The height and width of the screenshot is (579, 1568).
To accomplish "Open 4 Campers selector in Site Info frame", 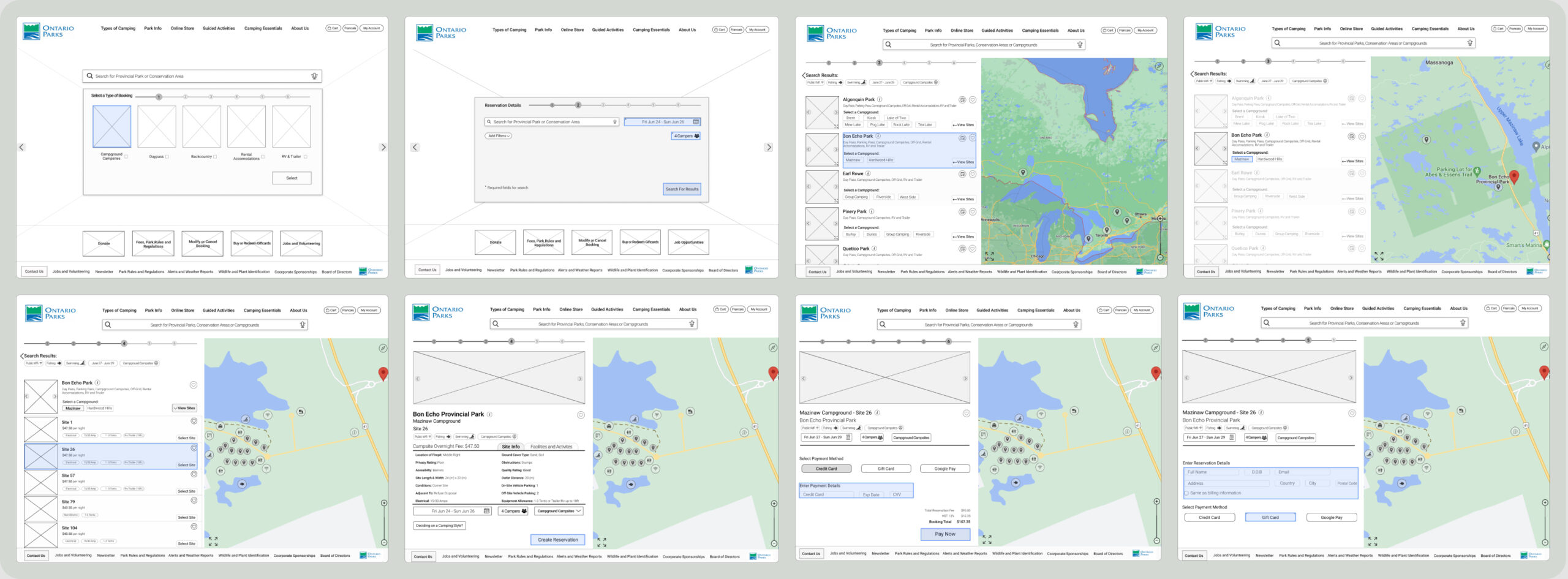I will pos(513,511).
